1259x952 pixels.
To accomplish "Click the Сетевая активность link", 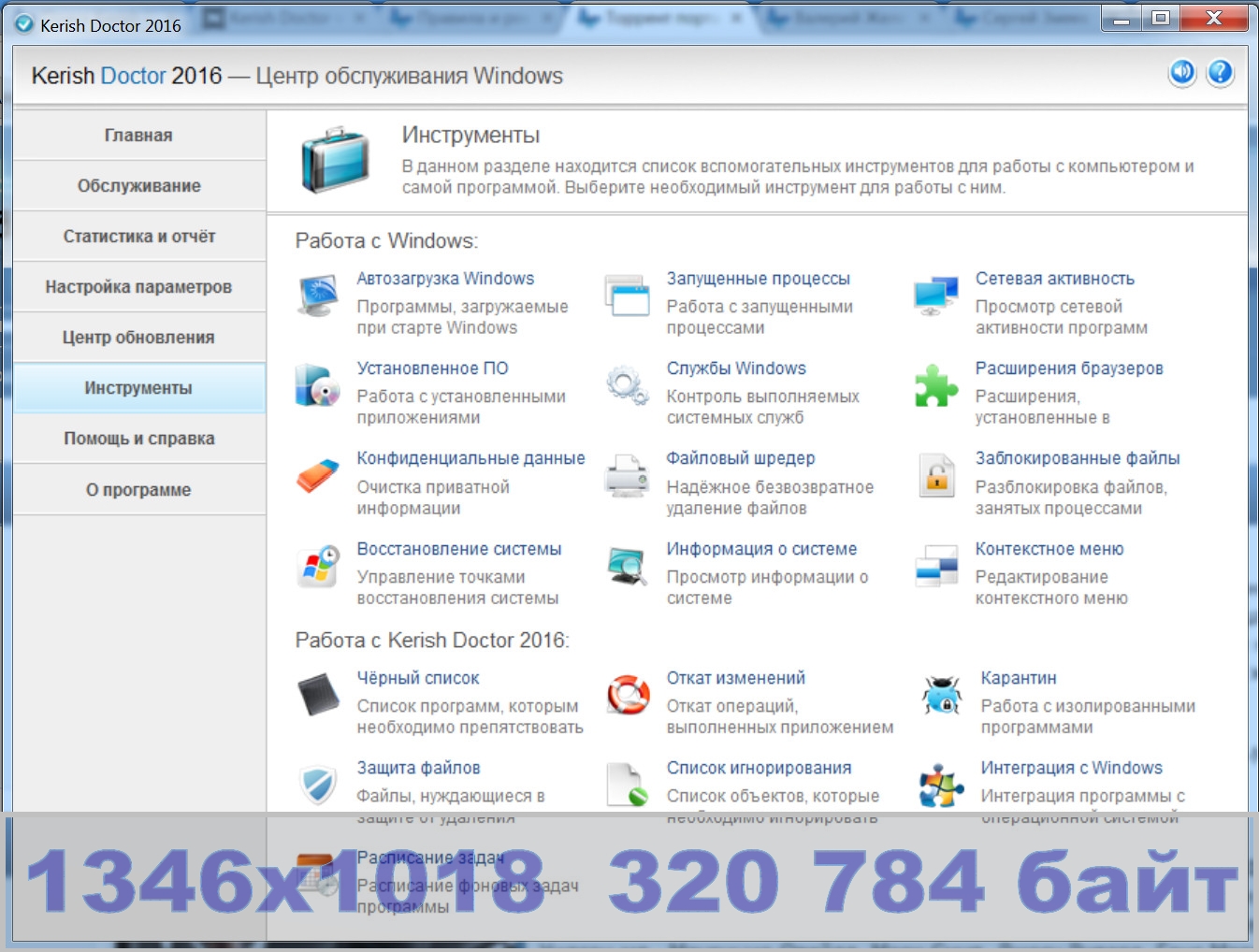I will pyautogui.click(x=1054, y=279).
